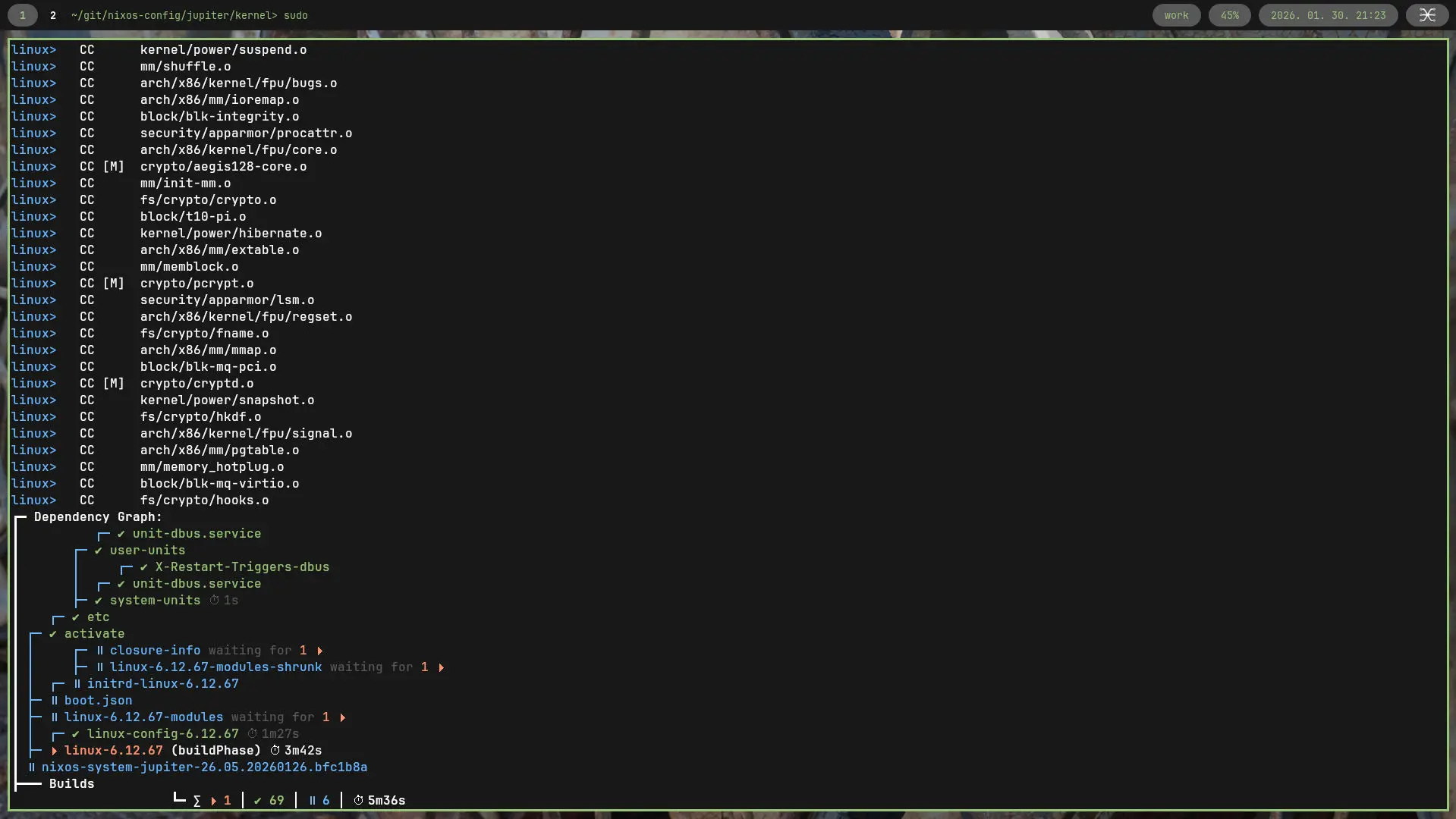Click the checkmark next to activate
This screenshot has height=819, width=1456.
[x=53, y=634]
